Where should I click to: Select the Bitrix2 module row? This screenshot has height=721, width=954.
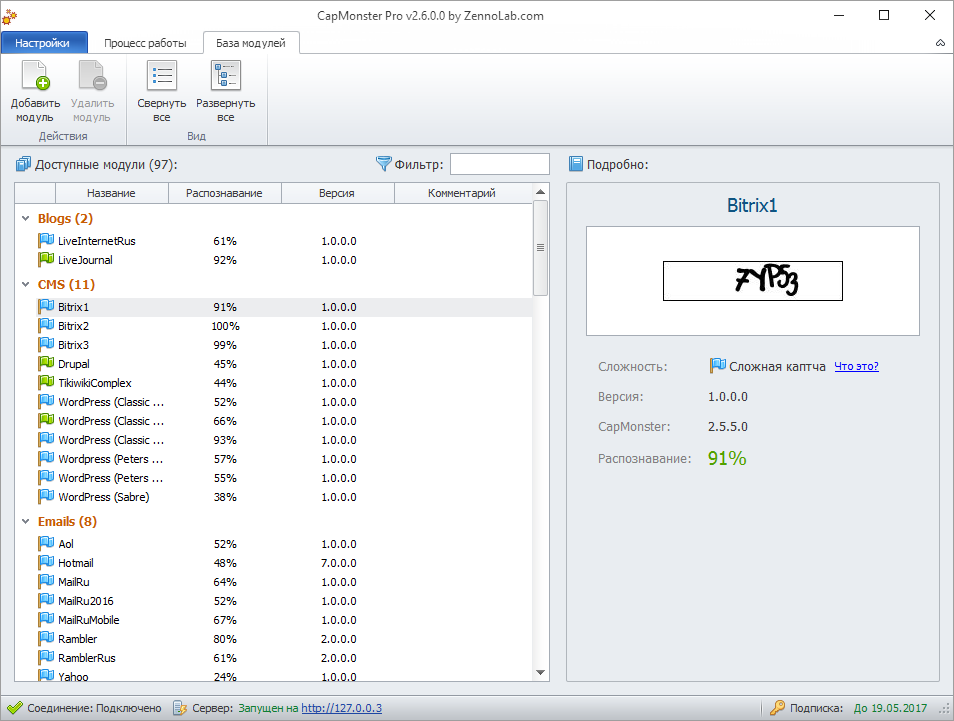coord(273,326)
